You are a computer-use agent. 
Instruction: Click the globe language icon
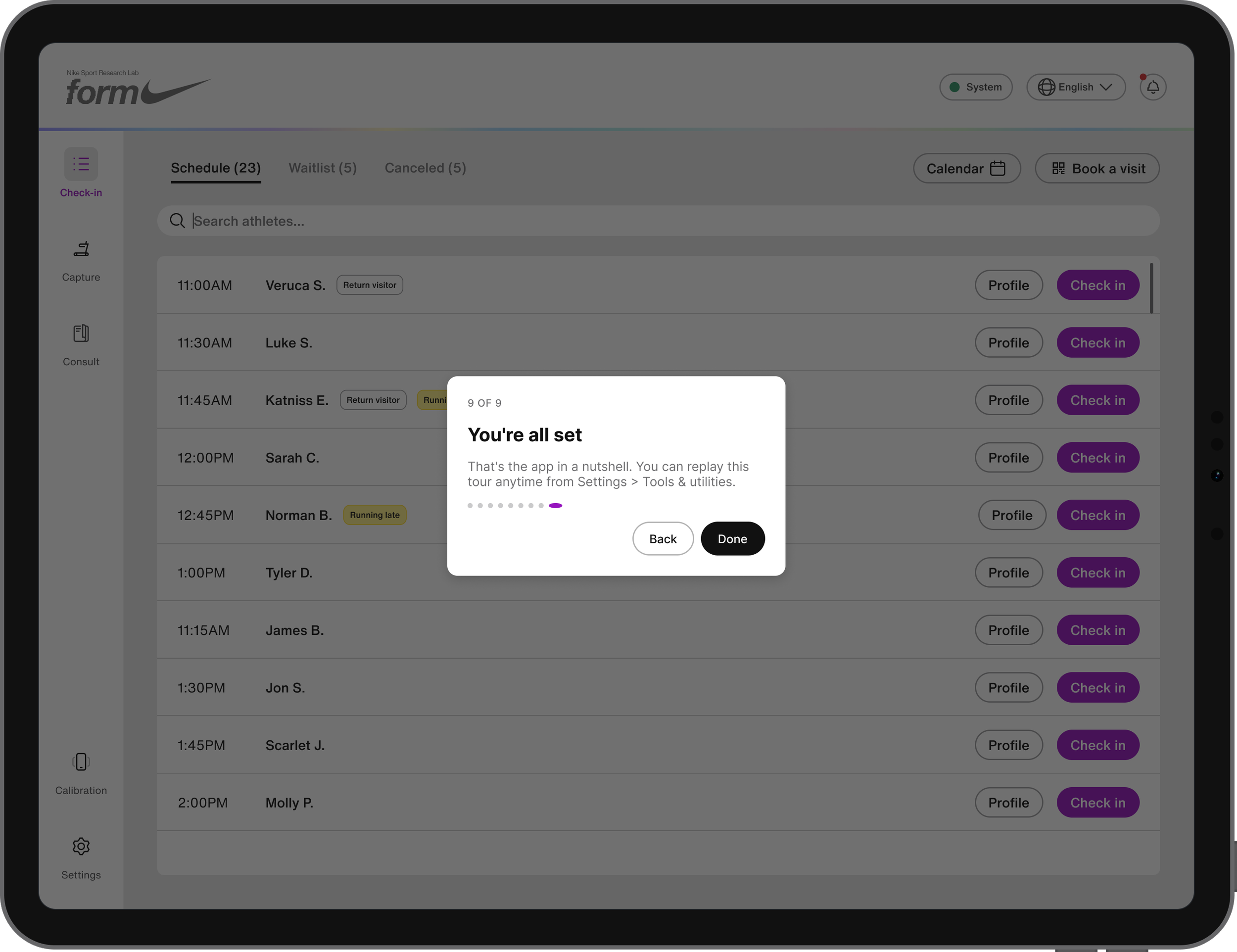click(1046, 87)
